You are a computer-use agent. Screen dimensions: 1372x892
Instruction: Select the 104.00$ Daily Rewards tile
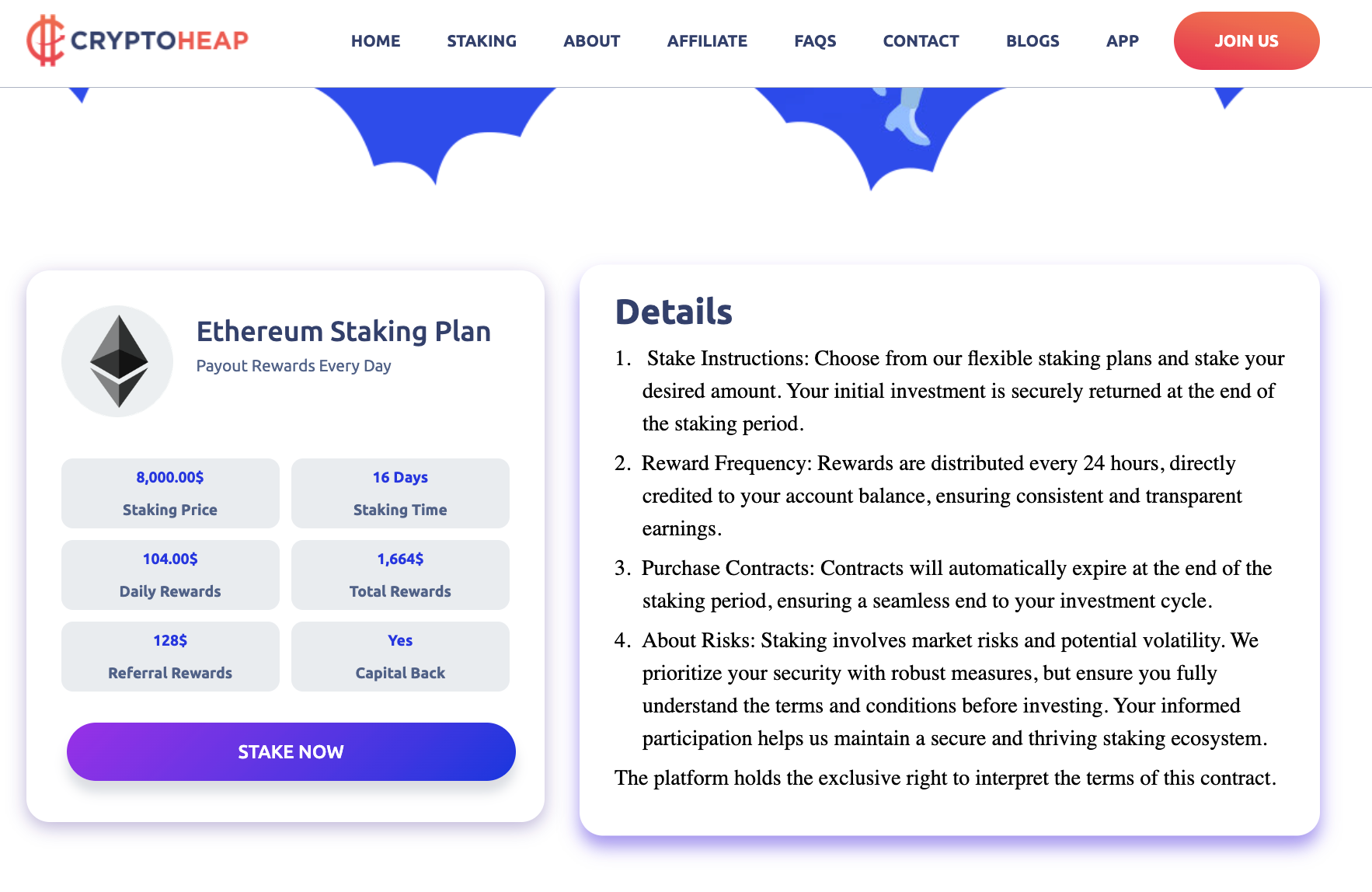170,575
